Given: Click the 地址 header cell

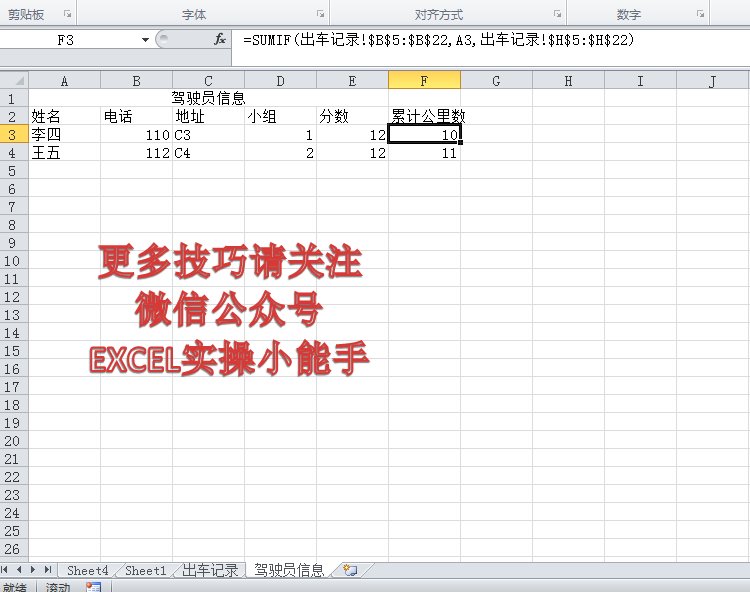Looking at the screenshot, I should point(209,116).
